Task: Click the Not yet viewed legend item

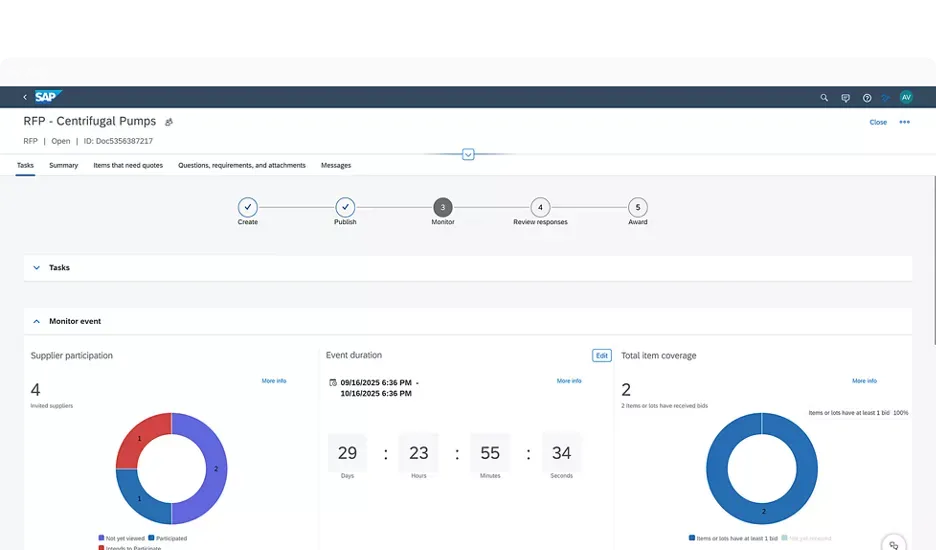Action: (122, 538)
